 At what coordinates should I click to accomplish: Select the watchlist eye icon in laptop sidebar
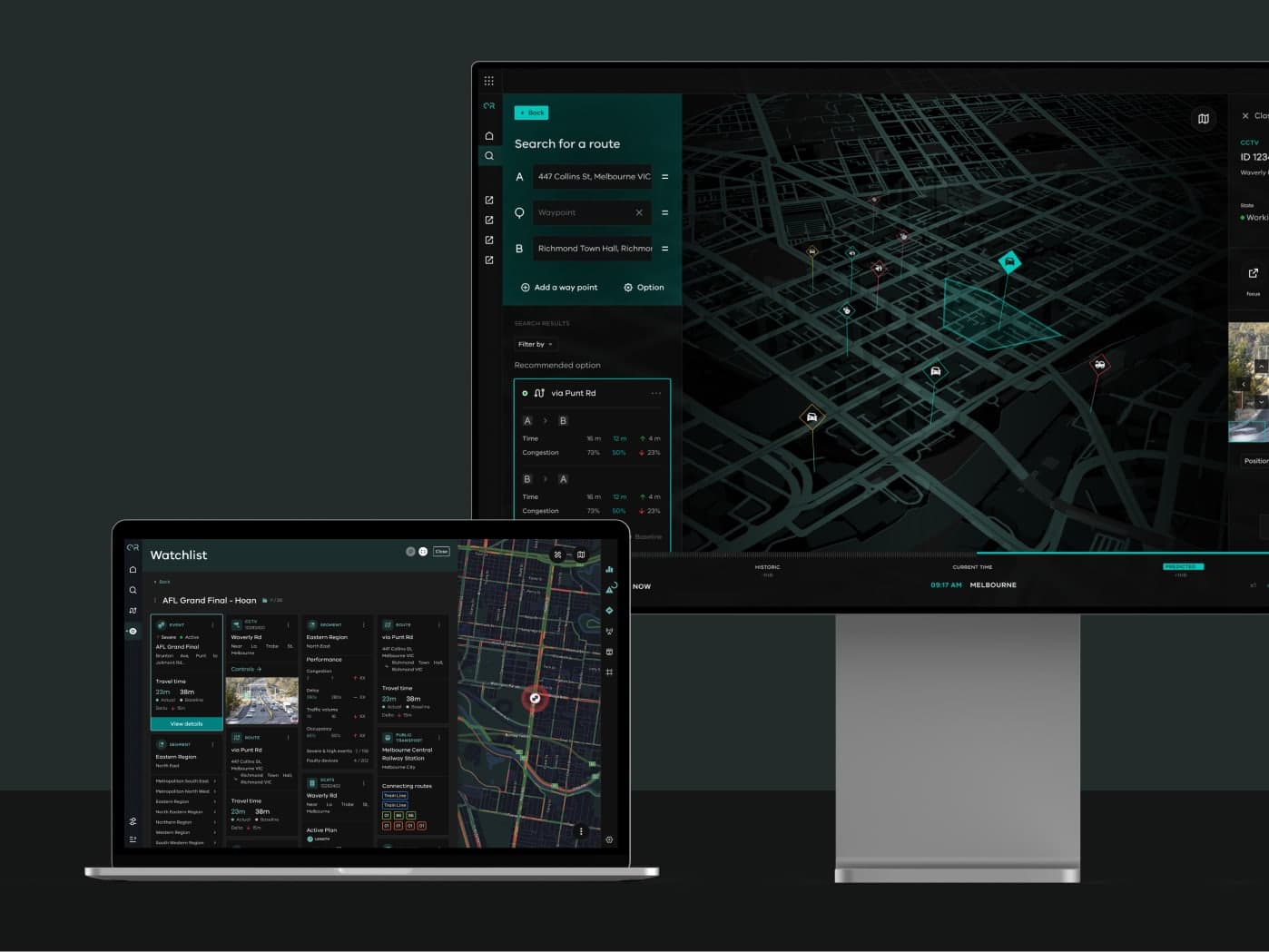pos(133,631)
